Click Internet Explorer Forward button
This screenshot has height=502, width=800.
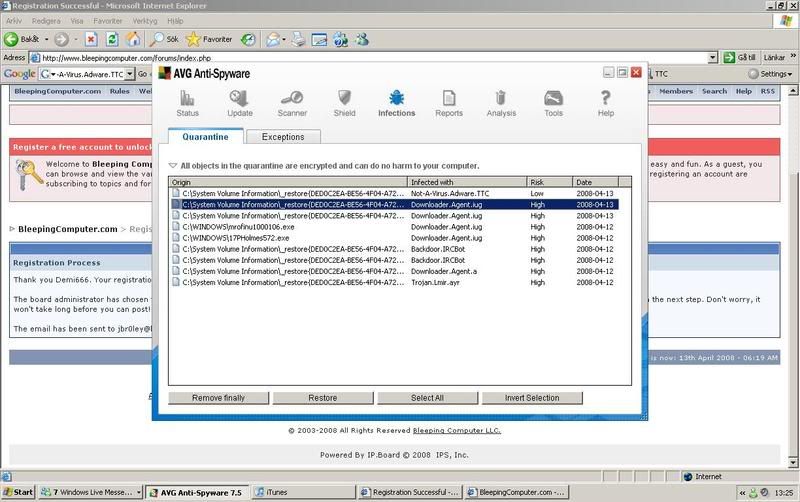61,39
